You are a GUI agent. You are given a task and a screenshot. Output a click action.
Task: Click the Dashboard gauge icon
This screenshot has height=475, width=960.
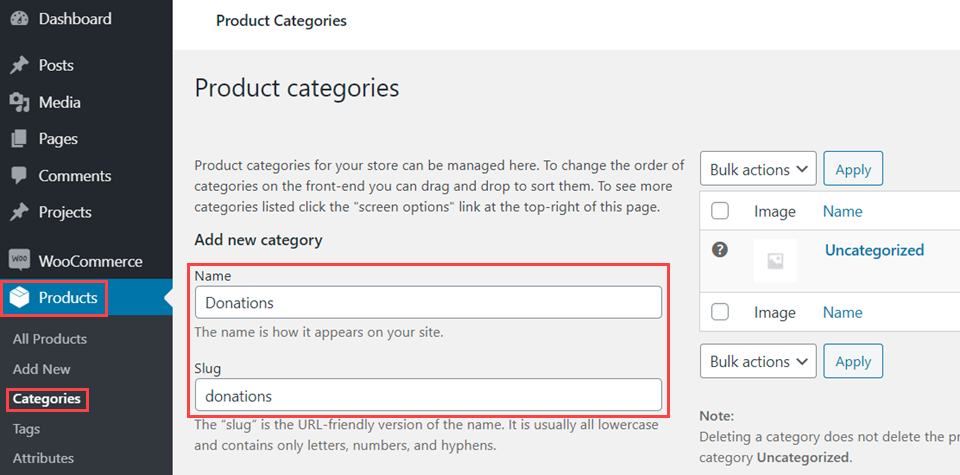pos(19,19)
